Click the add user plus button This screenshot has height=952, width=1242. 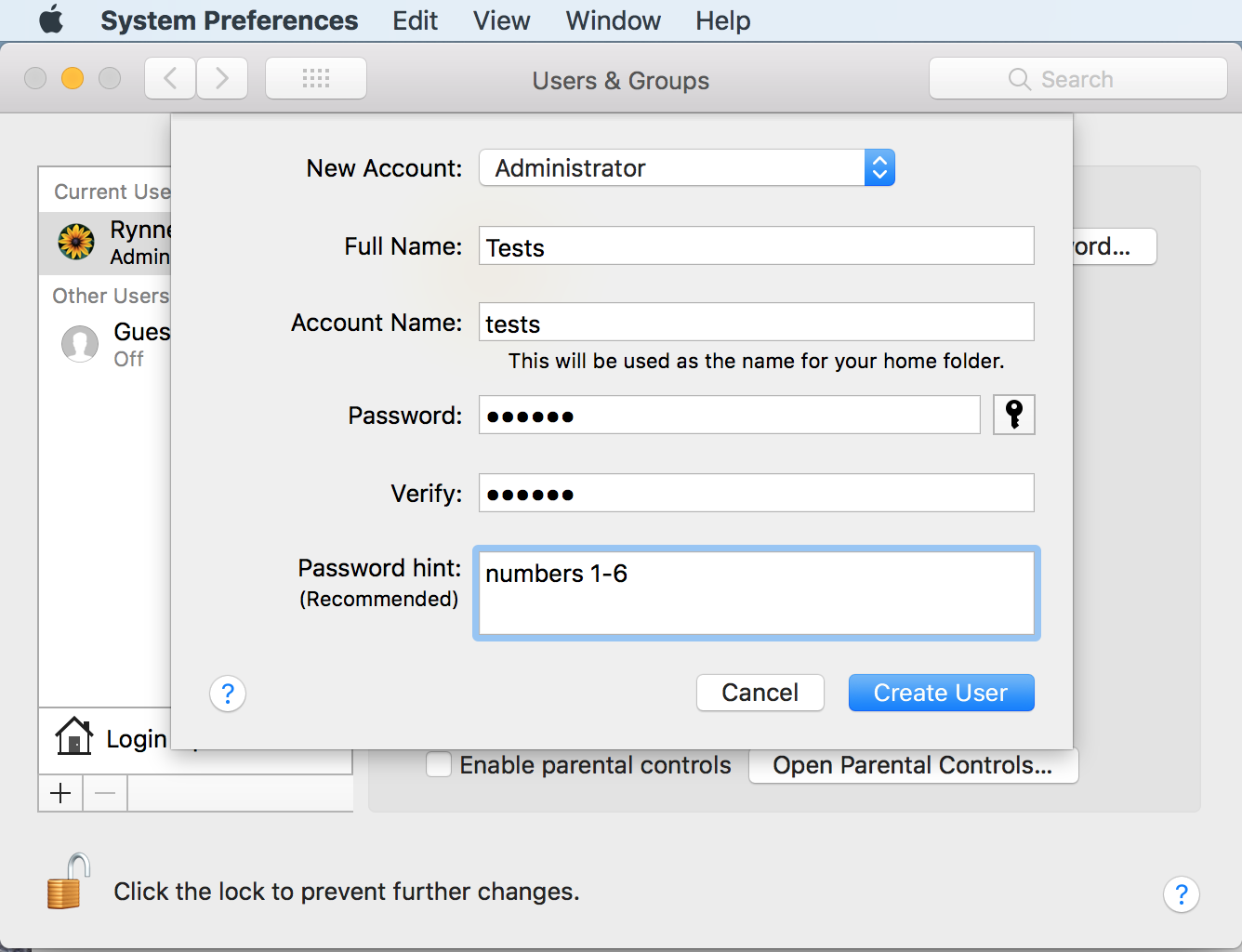click(x=60, y=793)
